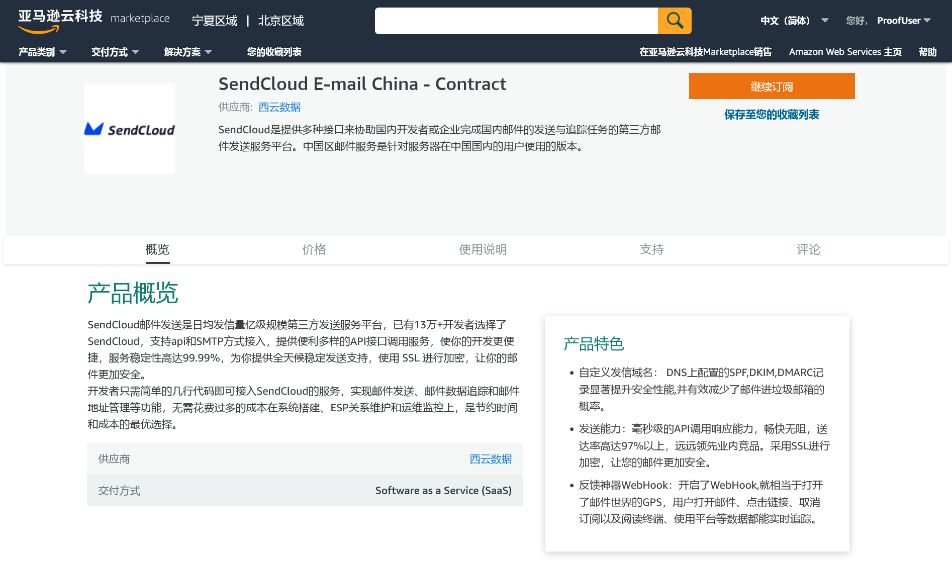Expand the 解决方案 dropdown menu
The height and width of the screenshot is (572, 952).
[188, 52]
